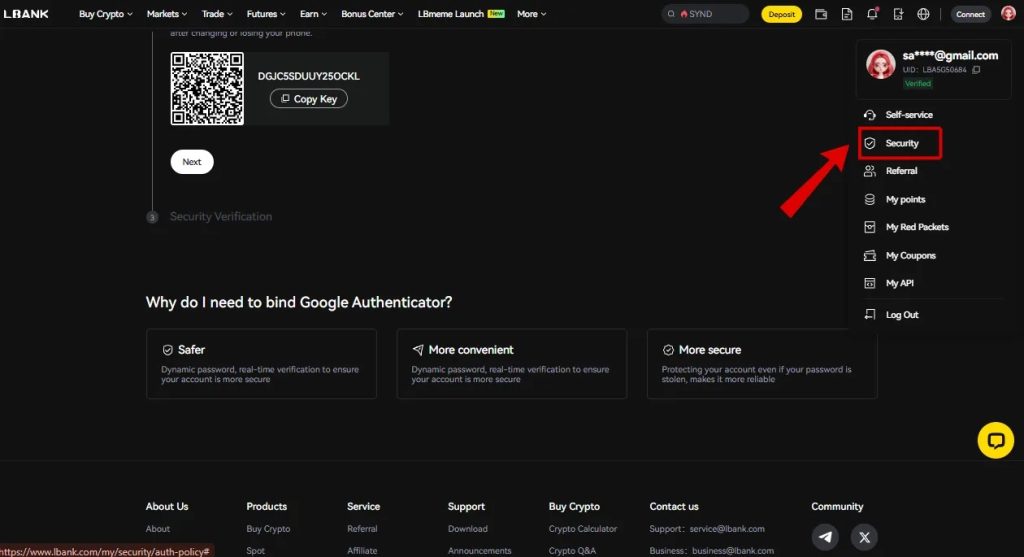Image resolution: width=1024 pixels, height=557 pixels.
Task: Click the Security Verification step label
Action: click(x=221, y=217)
